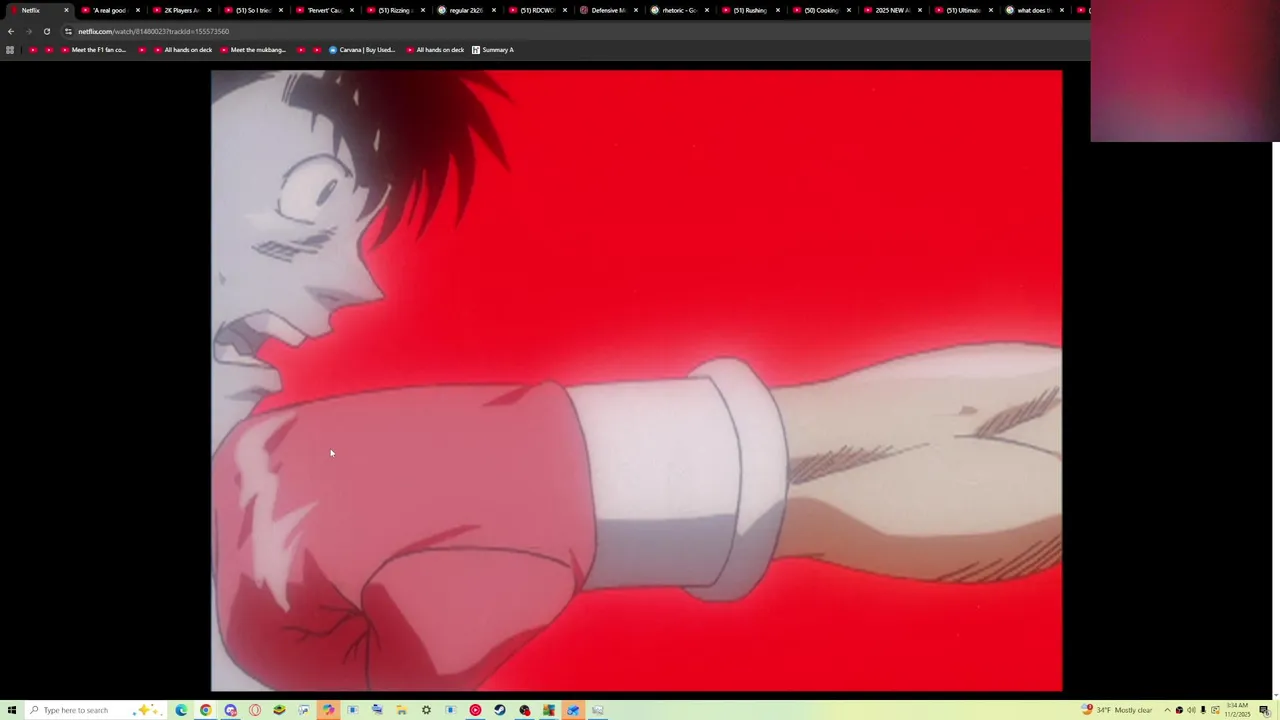1280x720 pixels.
Task: Open second 'All hands on deck' bookmark after Carvana
Action: click(434, 50)
